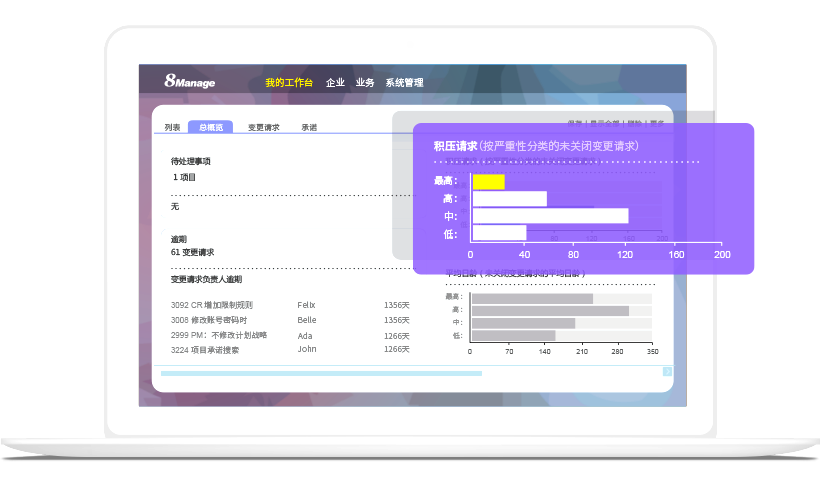Open the 变更请求 tab
The height and width of the screenshot is (487, 820).
pyautogui.click(x=263, y=127)
